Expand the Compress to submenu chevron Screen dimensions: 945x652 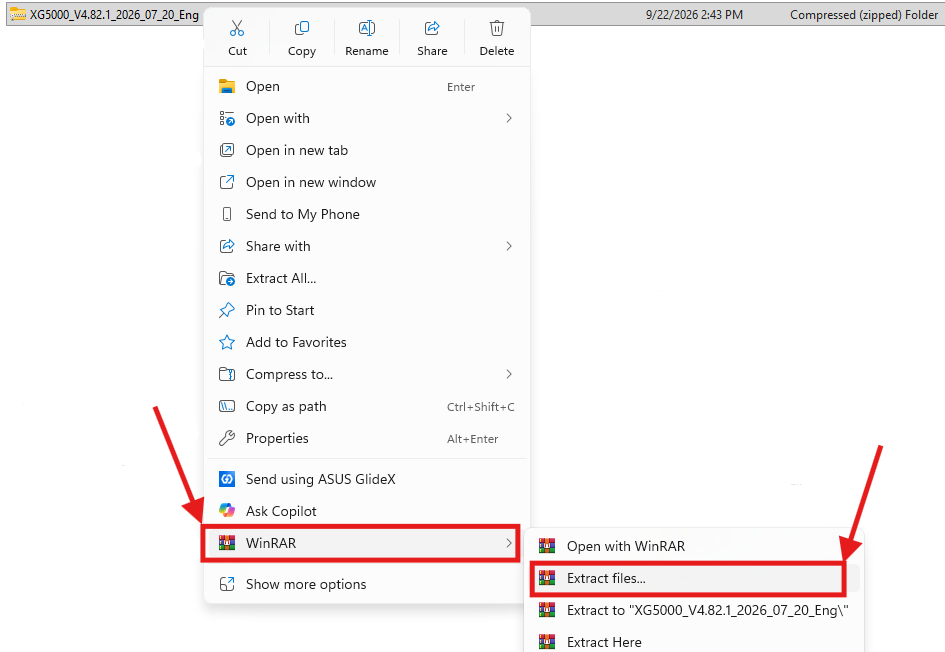pyautogui.click(x=509, y=374)
